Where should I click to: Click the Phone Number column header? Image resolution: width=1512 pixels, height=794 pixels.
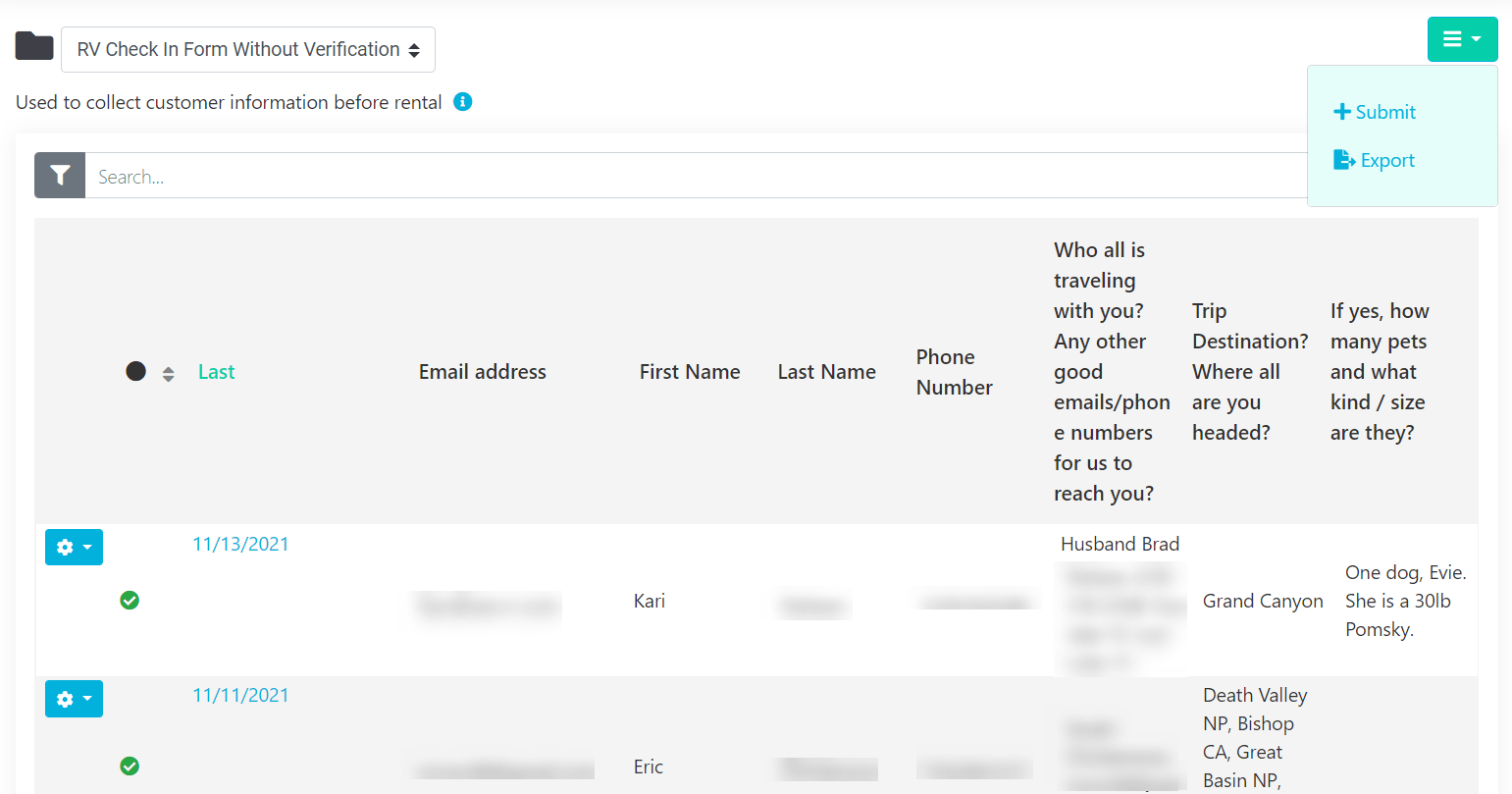[x=954, y=372]
